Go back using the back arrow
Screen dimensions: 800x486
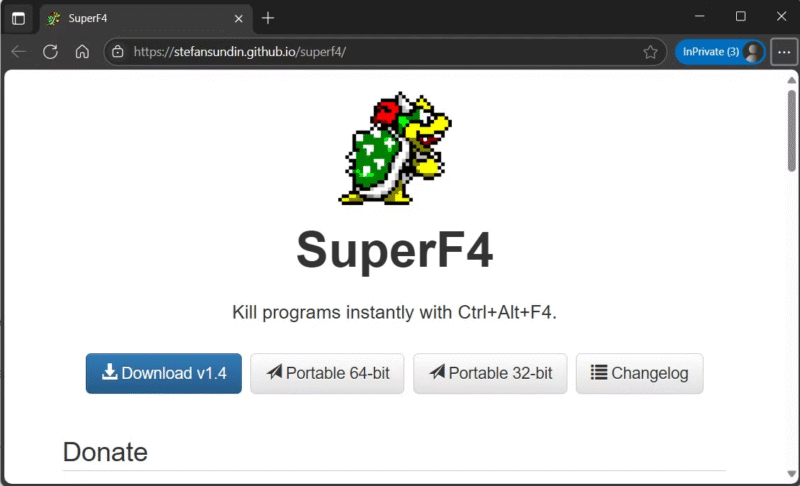(x=18, y=52)
